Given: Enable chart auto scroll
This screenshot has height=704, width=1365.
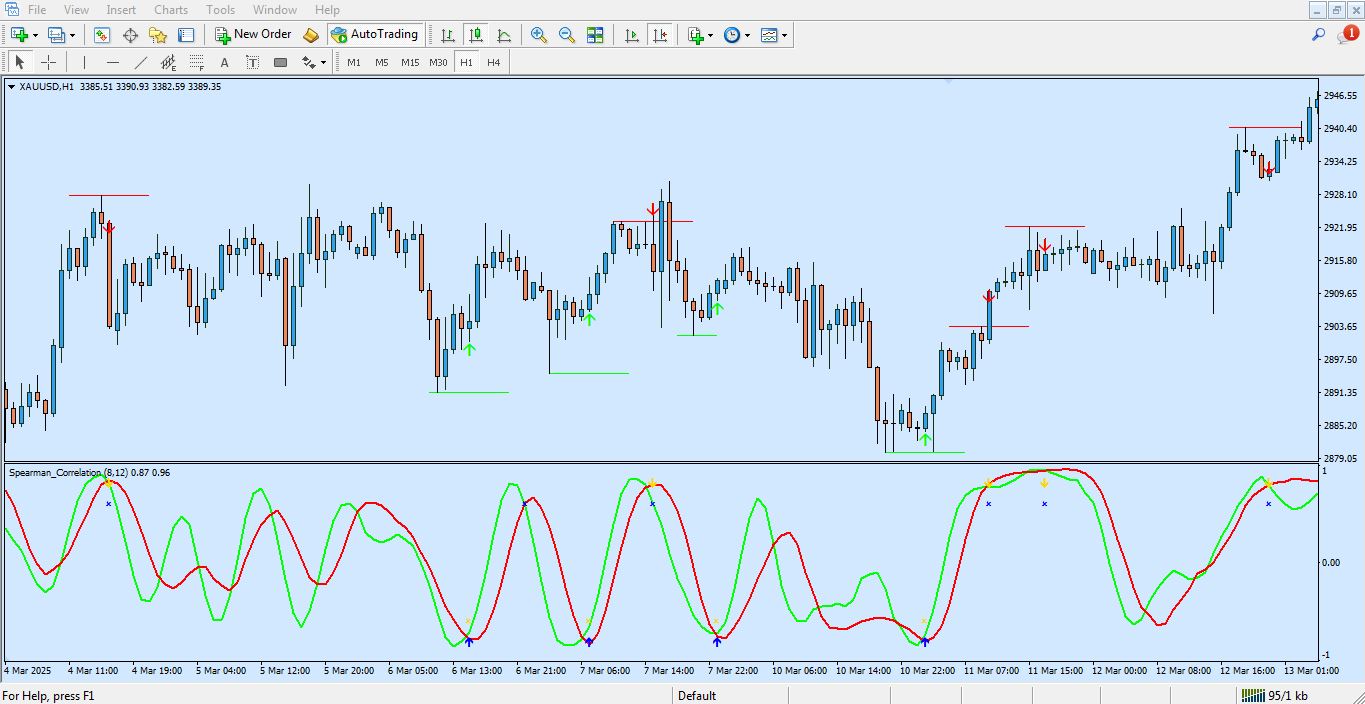Looking at the screenshot, I should pyautogui.click(x=631, y=35).
